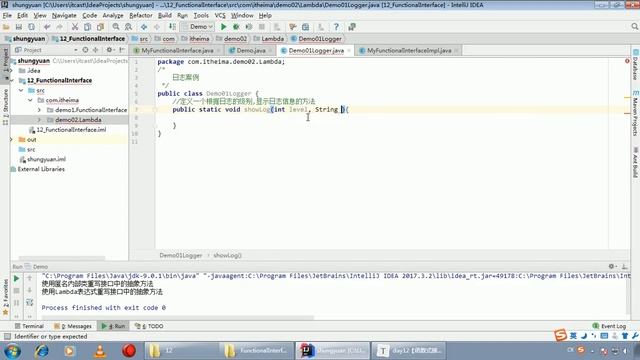The width and height of the screenshot is (640, 360).
Task: Click the Project Structure toolbar icon
Action: (x=305, y=27)
